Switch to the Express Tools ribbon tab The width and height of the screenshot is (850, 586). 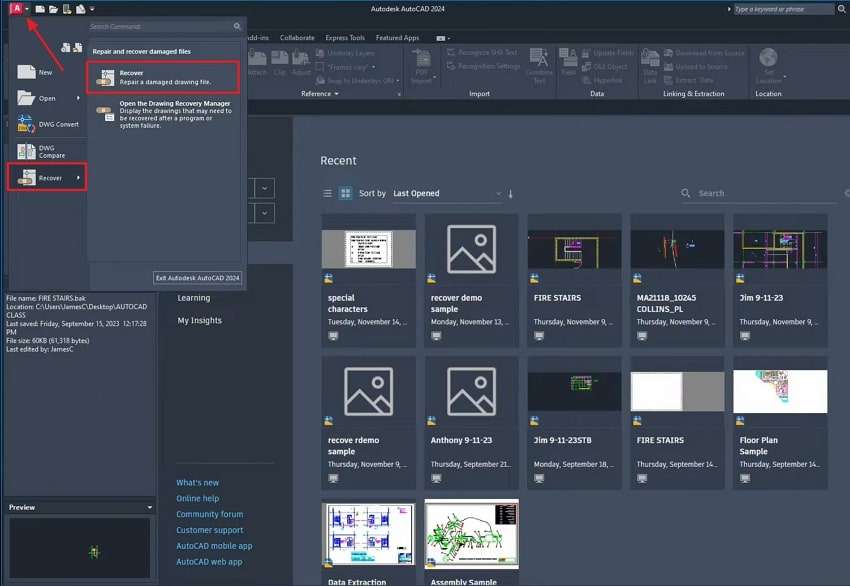(345, 37)
